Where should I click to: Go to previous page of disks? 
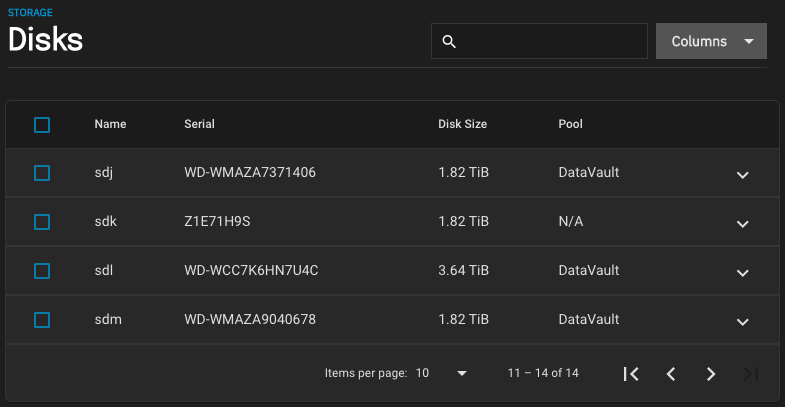click(671, 373)
